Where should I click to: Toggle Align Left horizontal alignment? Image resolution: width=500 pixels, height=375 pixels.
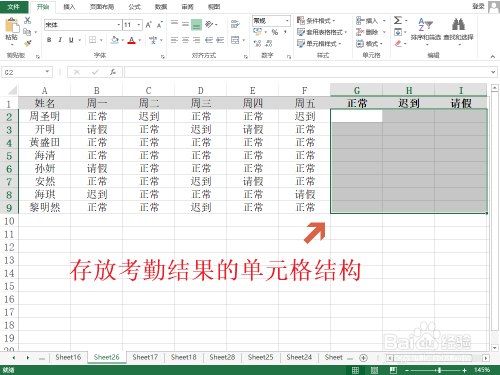[174, 40]
